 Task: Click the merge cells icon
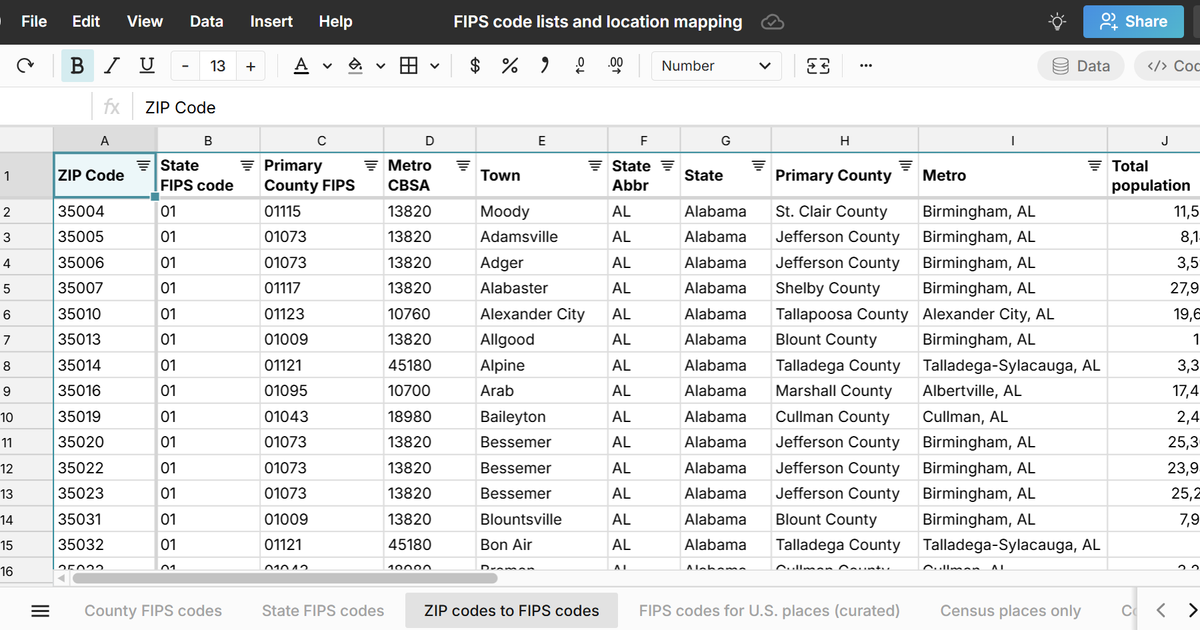818,66
